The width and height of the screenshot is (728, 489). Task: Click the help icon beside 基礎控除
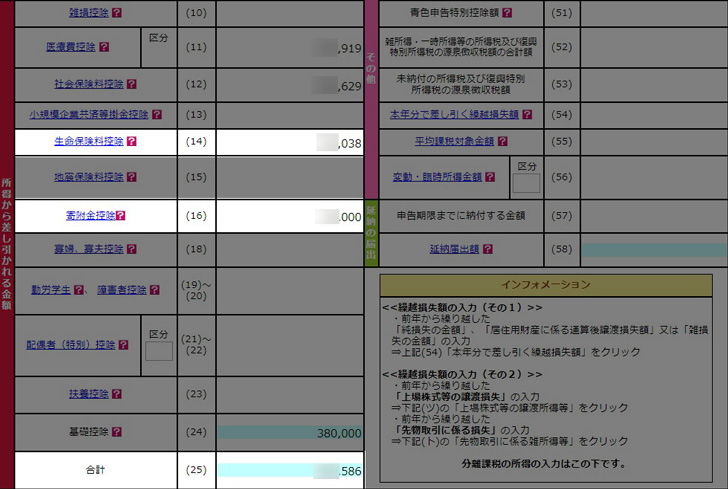(x=117, y=432)
